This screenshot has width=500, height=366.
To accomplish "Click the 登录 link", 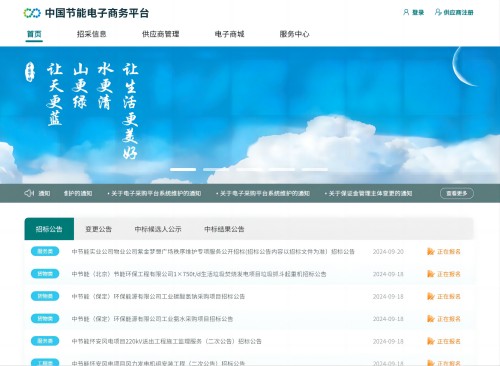I will click(418, 12).
